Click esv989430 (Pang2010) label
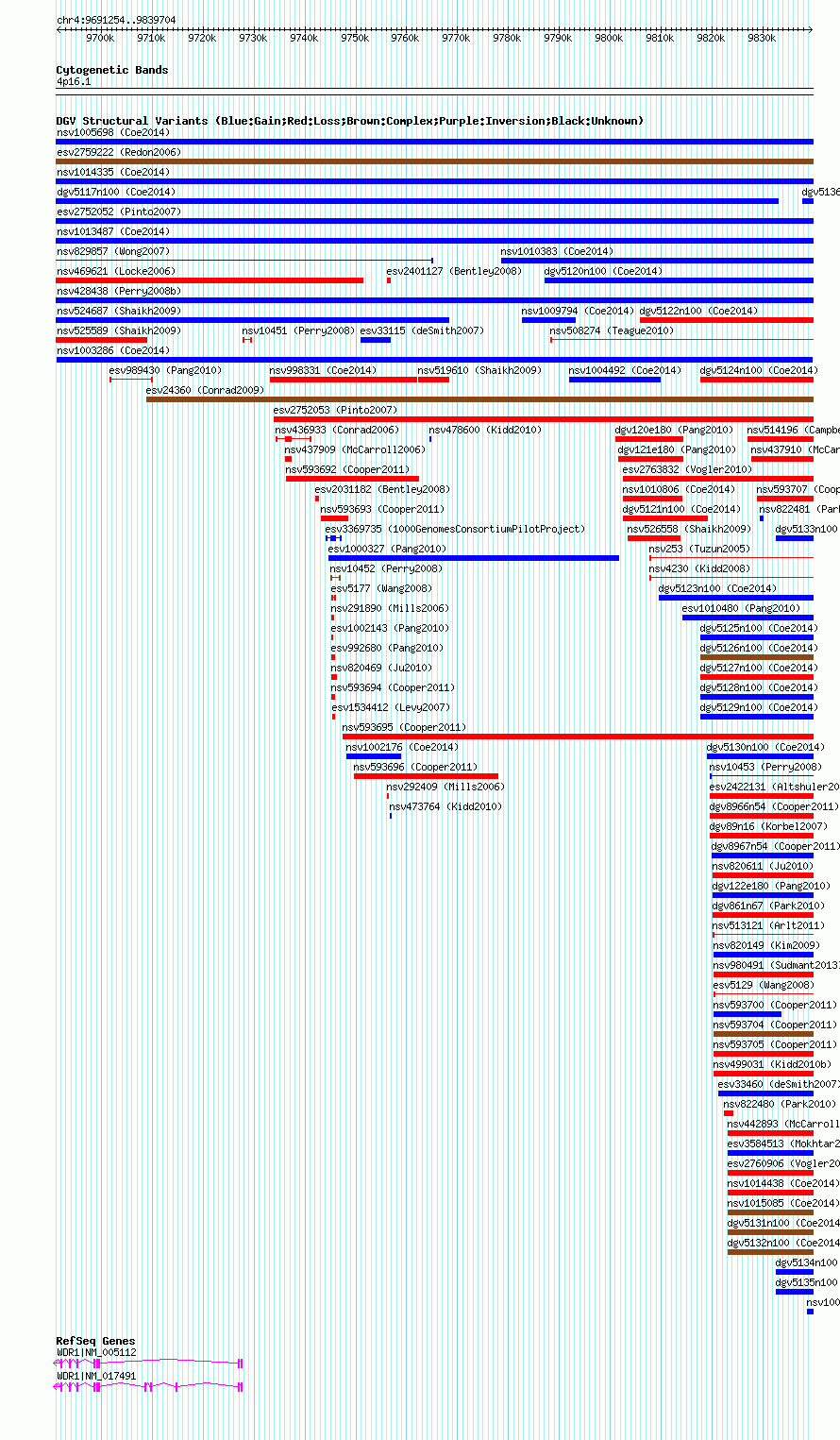This screenshot has width=840, height=1440. pos(166,370)
